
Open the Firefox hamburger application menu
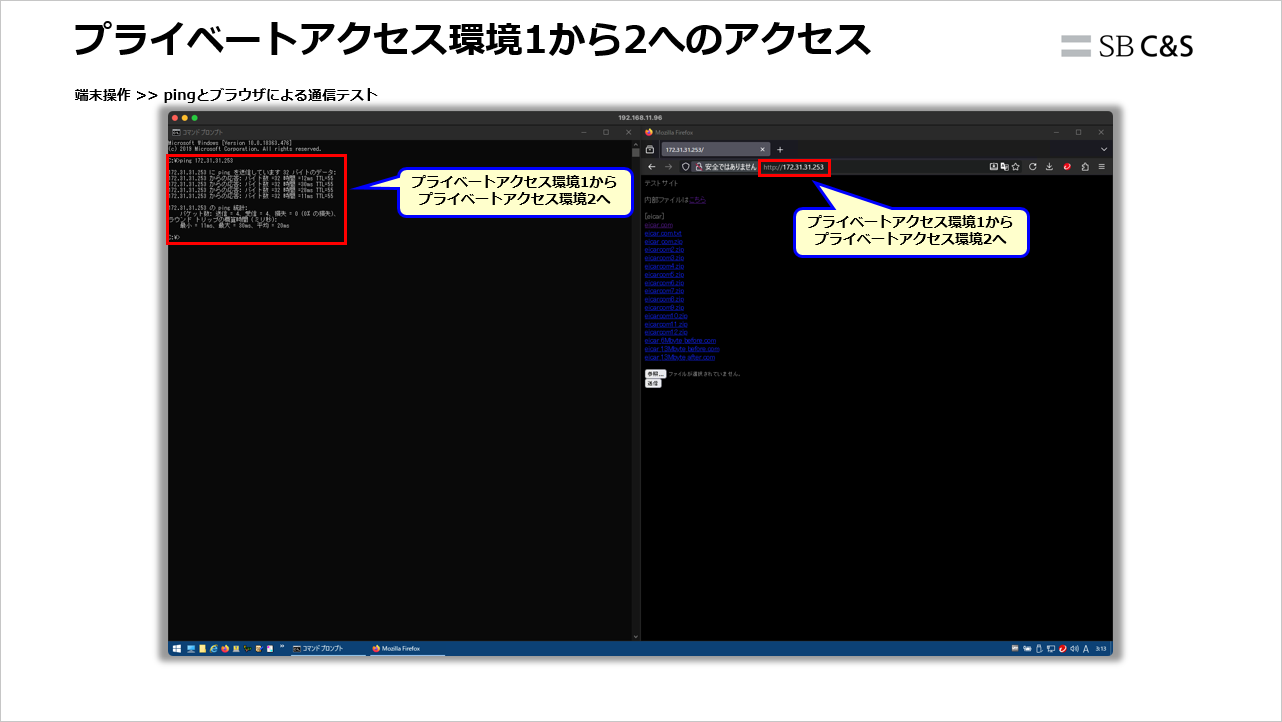click(1102, 166)
